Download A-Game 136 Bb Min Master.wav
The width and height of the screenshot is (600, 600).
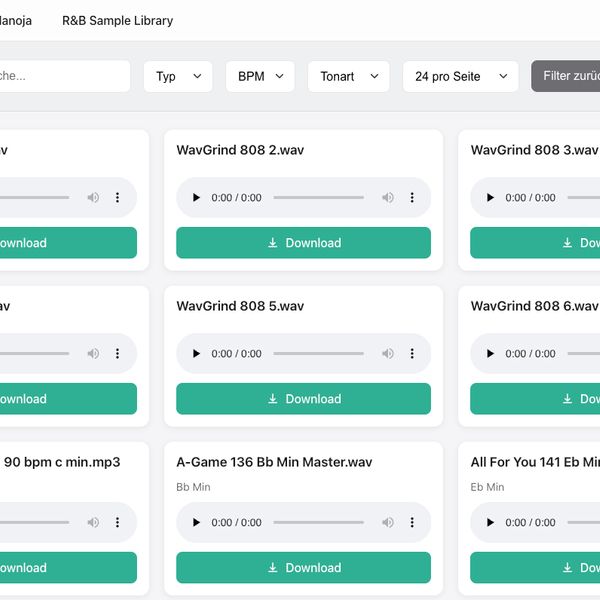(x=303, y=568)
